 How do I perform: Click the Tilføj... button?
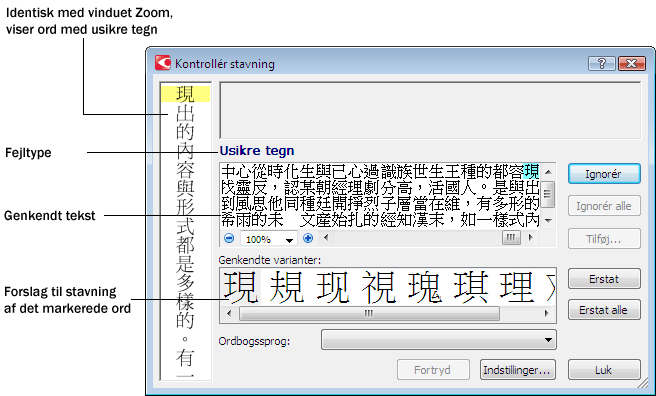pos(604,239)
